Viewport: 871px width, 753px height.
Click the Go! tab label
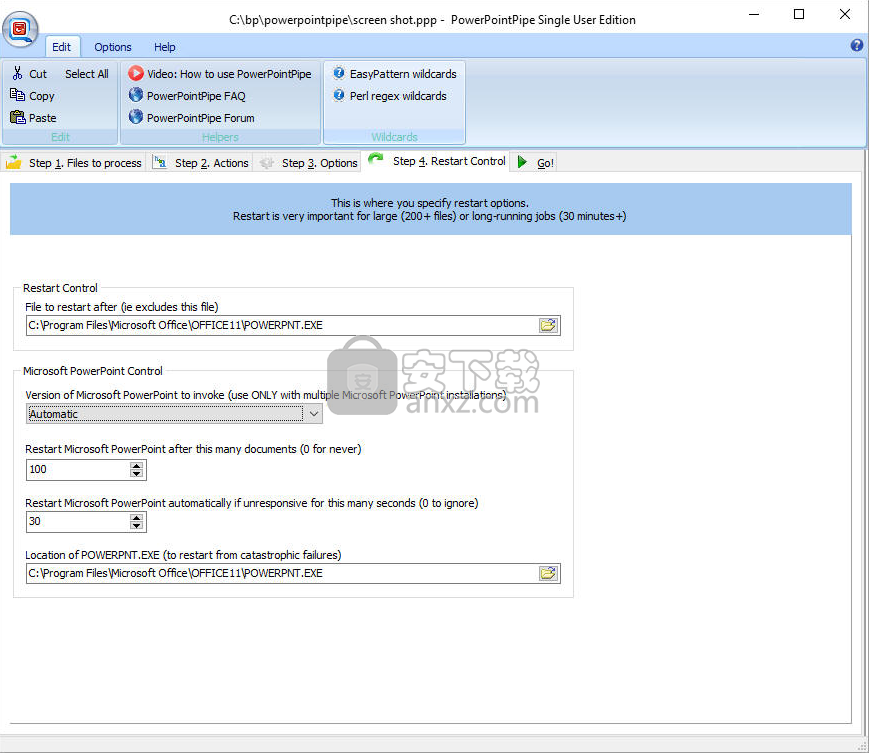tap(545, 163)
